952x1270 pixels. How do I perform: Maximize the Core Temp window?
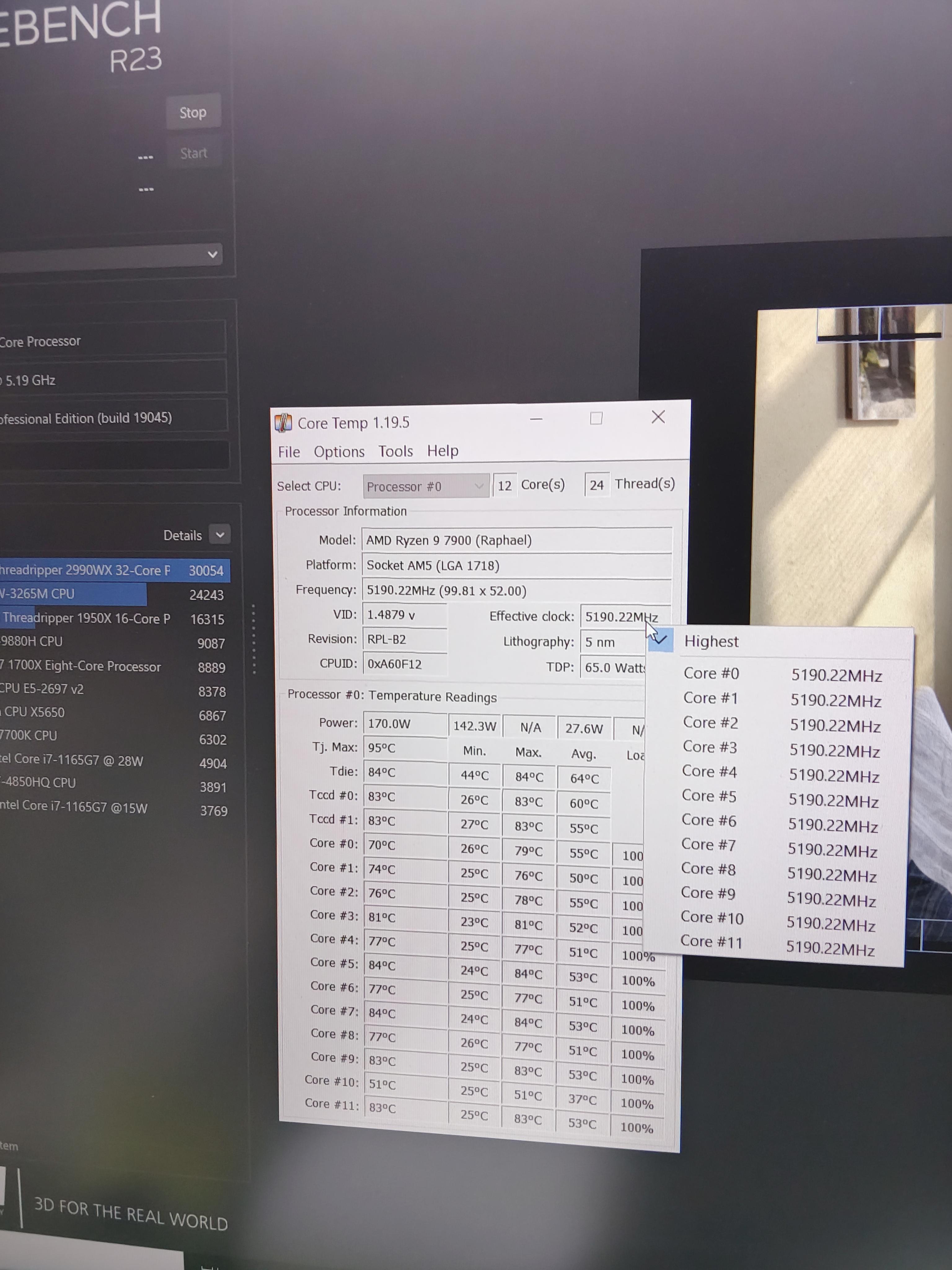coord(596,418)
